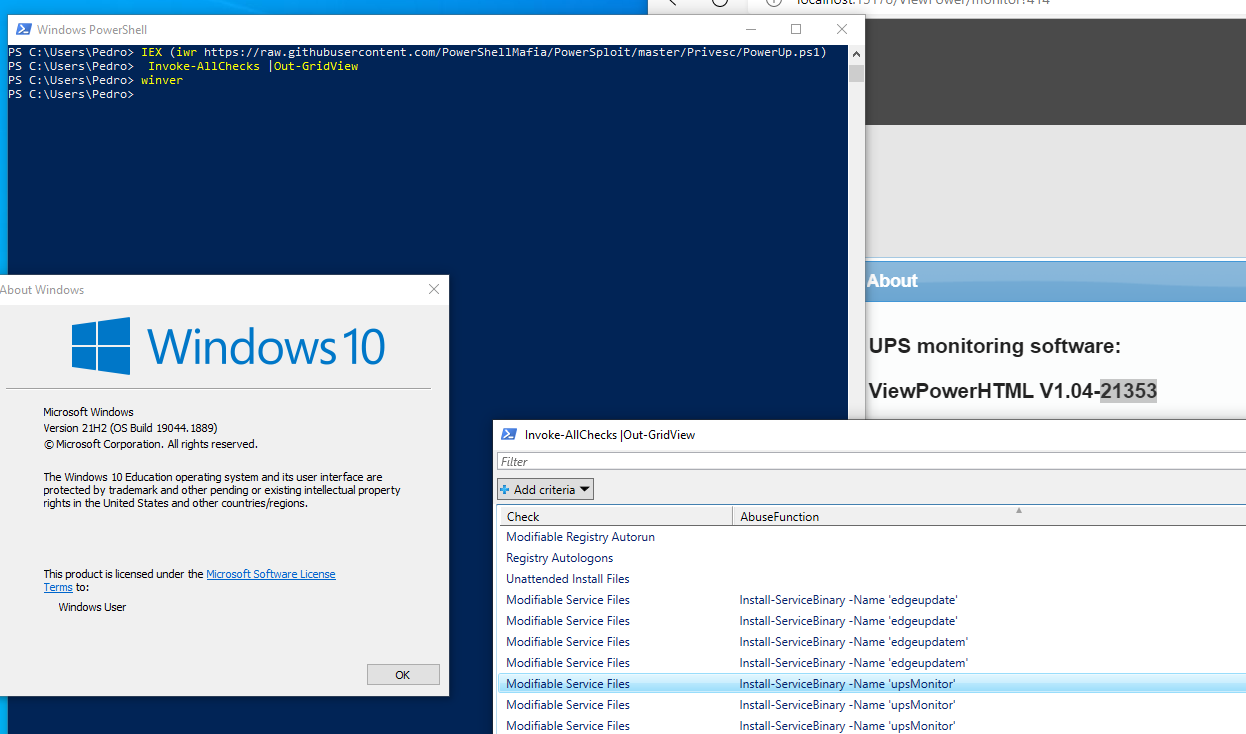Click OK in About Windows dialog

tap(403, 674)
